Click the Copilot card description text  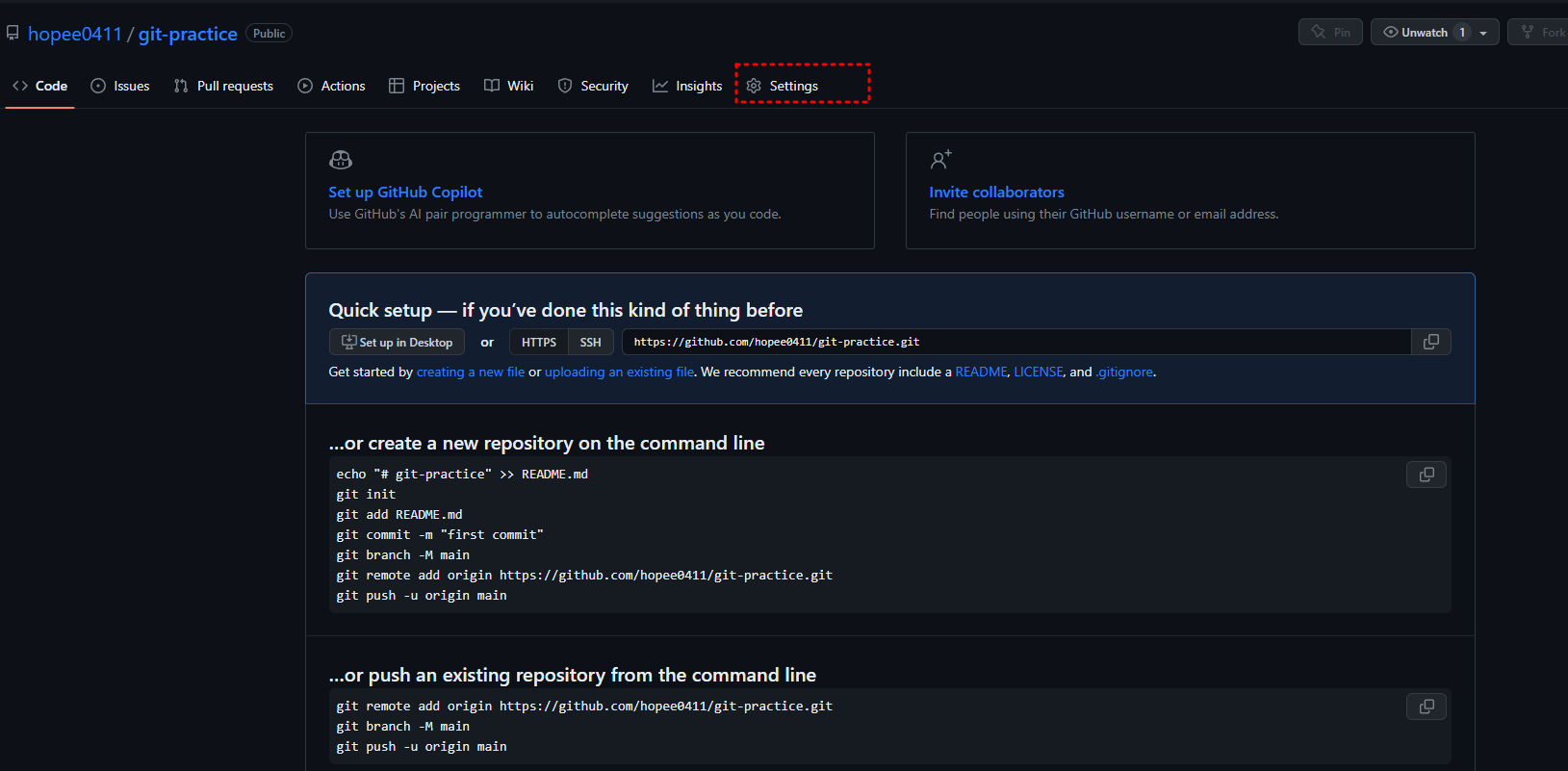554,214
